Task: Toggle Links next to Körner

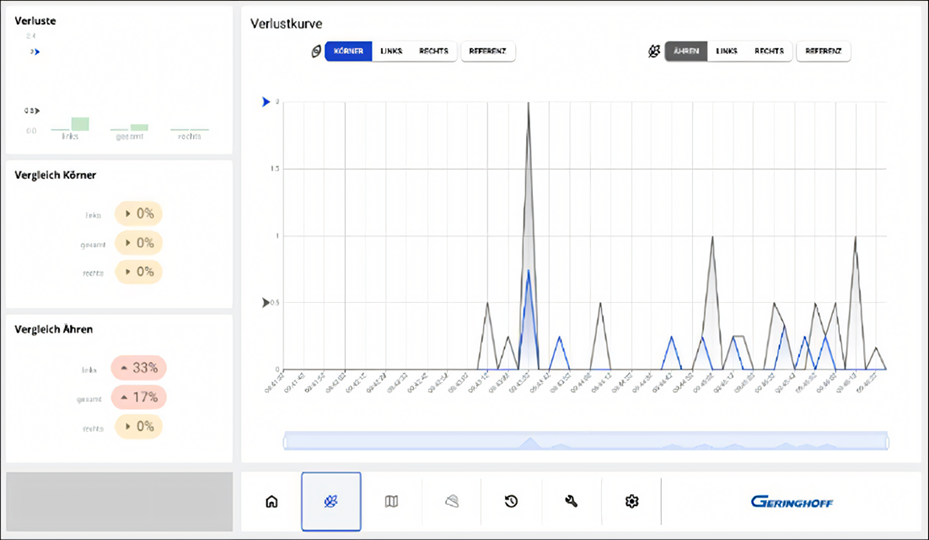Action: 391,51
